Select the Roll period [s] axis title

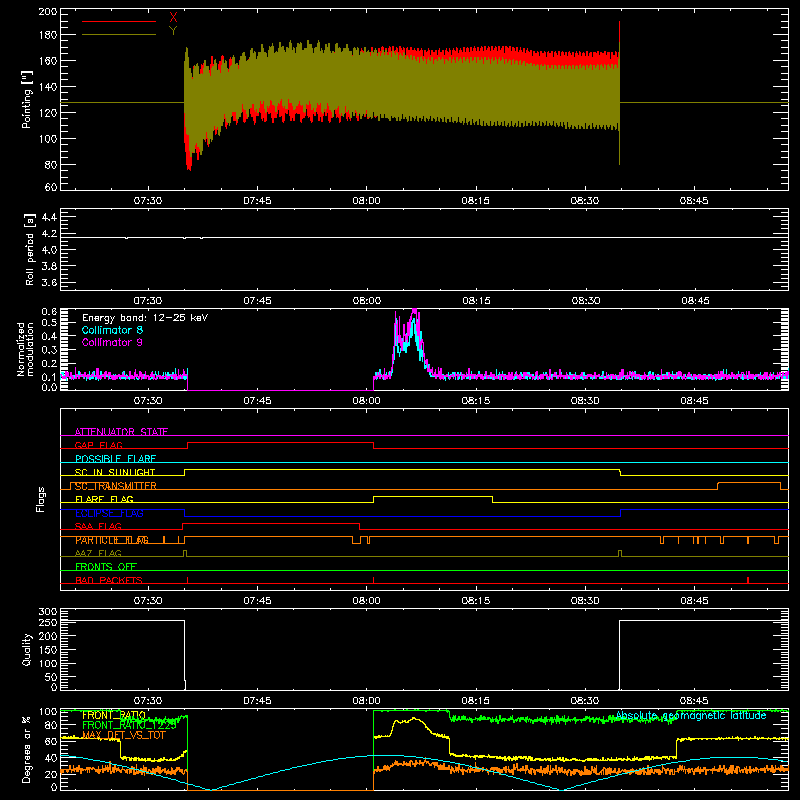30,249
